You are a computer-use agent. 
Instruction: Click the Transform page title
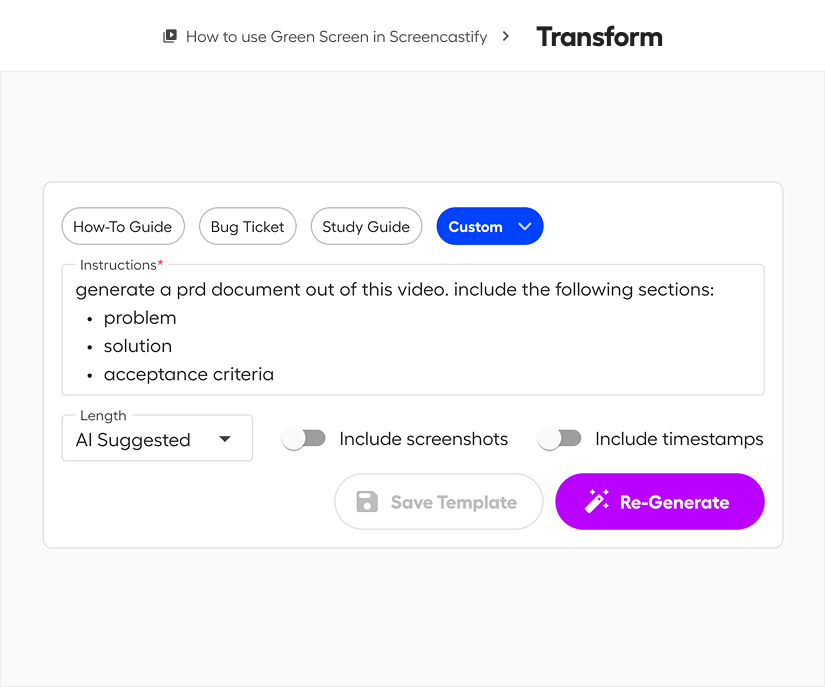[x=598, y=36]
